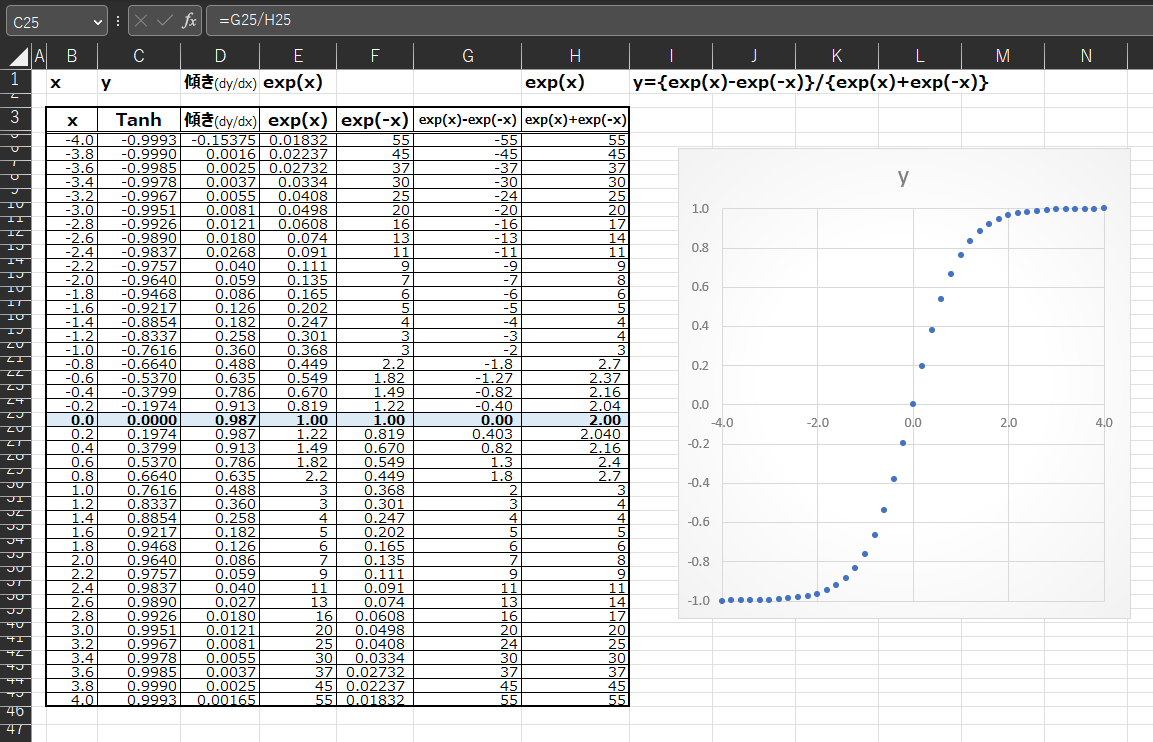Select the highlighted cell with 0.0000
This screenshot has height=742, width=1153.
tap(138, 421)
